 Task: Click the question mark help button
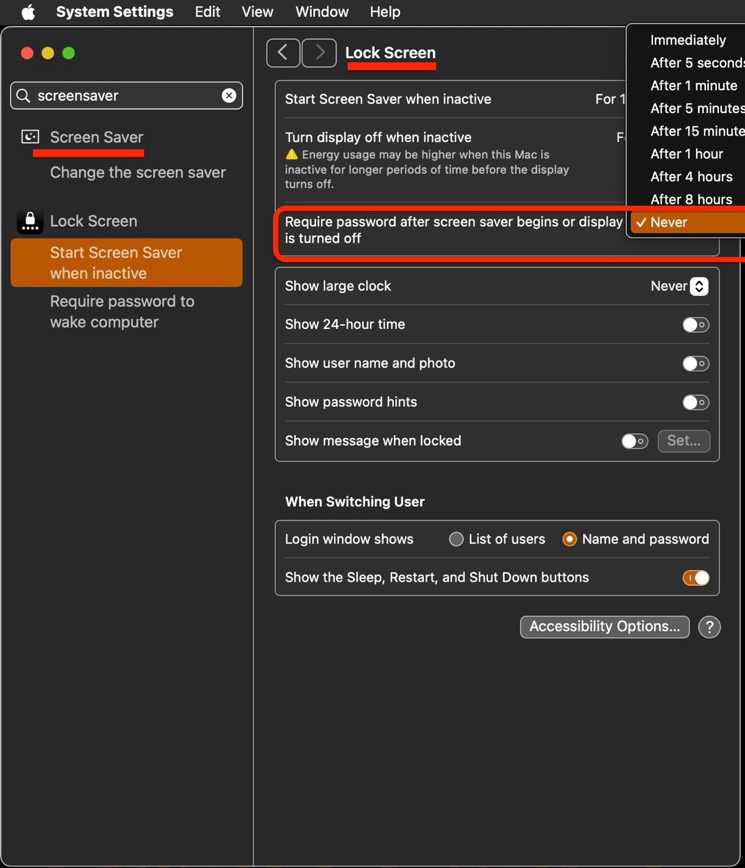click(710, 627)
